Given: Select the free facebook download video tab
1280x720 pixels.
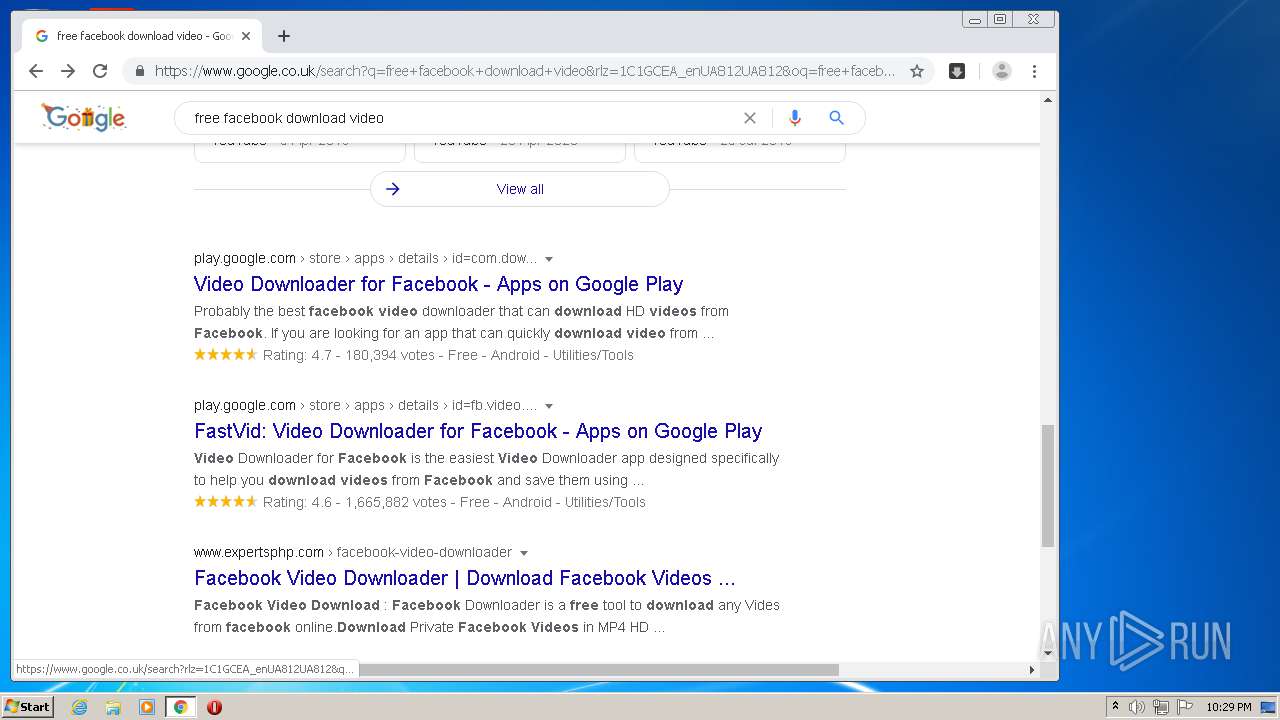Looking at the screenshot, I should click(x=141, y=36).
